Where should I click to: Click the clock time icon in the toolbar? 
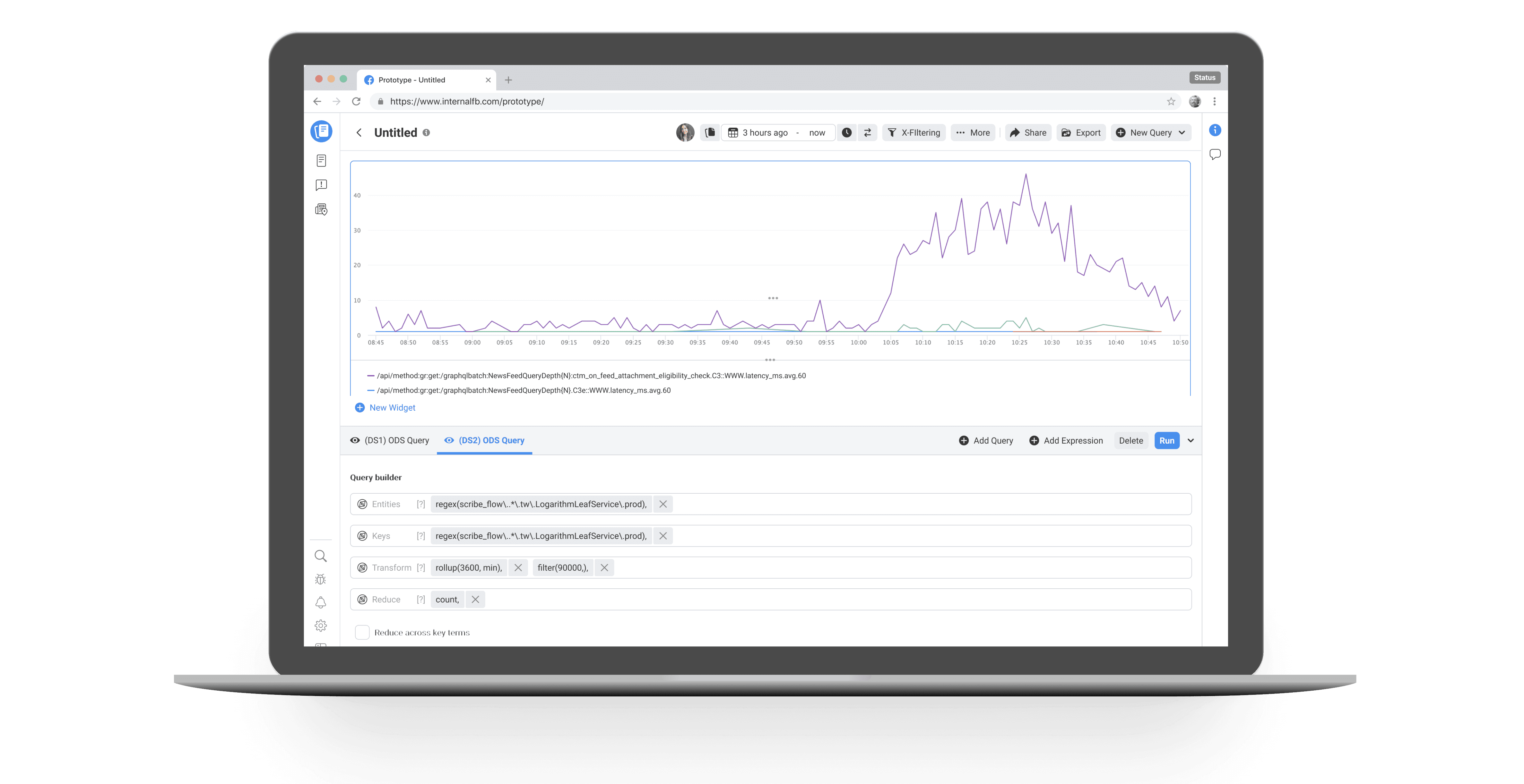click(x=847, y=132)
